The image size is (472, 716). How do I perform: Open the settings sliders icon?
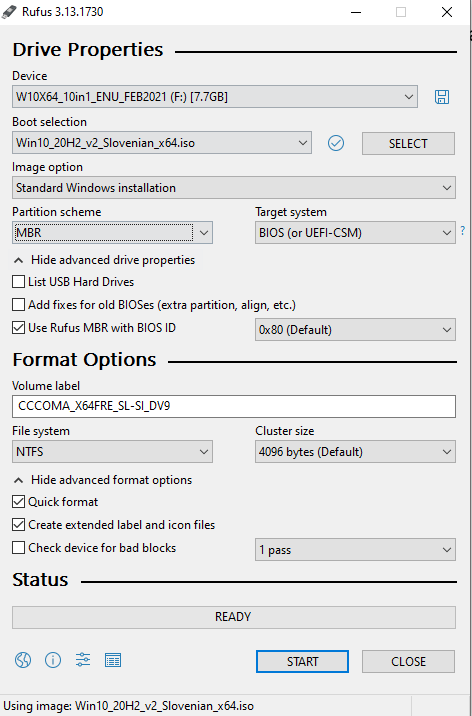point(83,660)
